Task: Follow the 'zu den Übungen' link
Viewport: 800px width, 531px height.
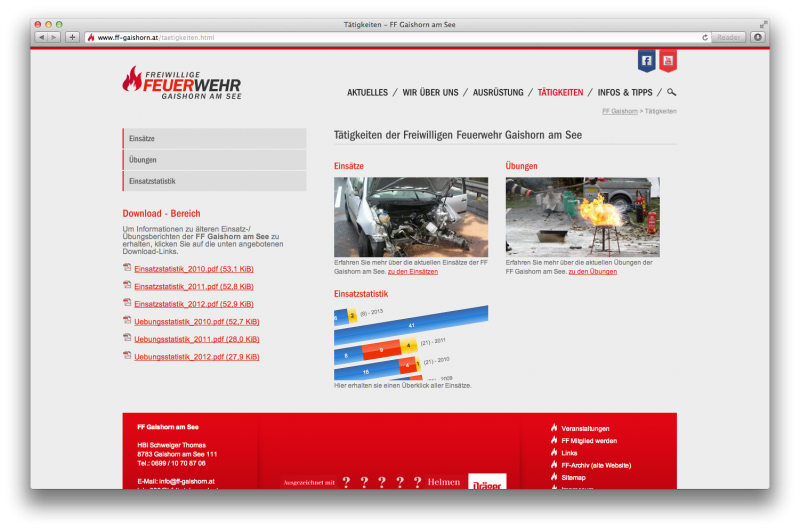Action: [592, 272]
